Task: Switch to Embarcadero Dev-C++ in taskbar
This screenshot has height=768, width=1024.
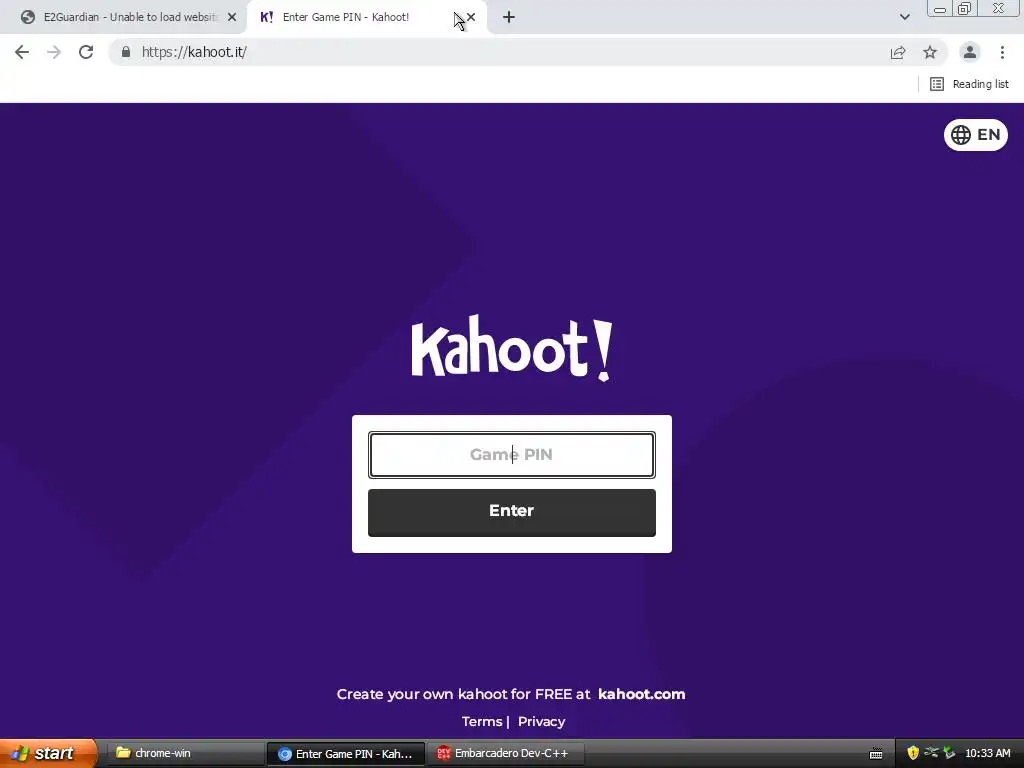Action: 505,754
